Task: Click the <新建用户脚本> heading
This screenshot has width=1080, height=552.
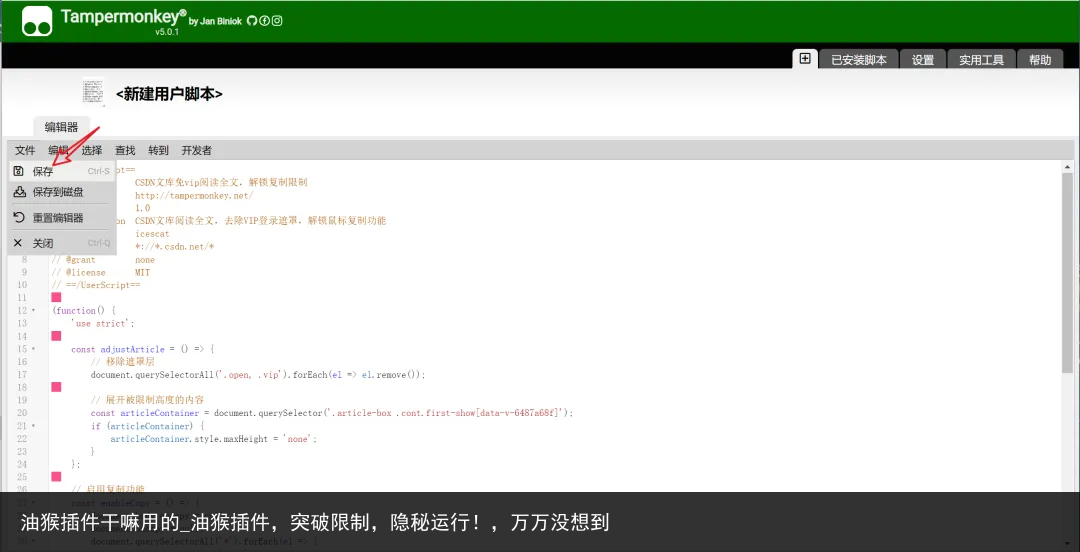Action: [169, 94]
